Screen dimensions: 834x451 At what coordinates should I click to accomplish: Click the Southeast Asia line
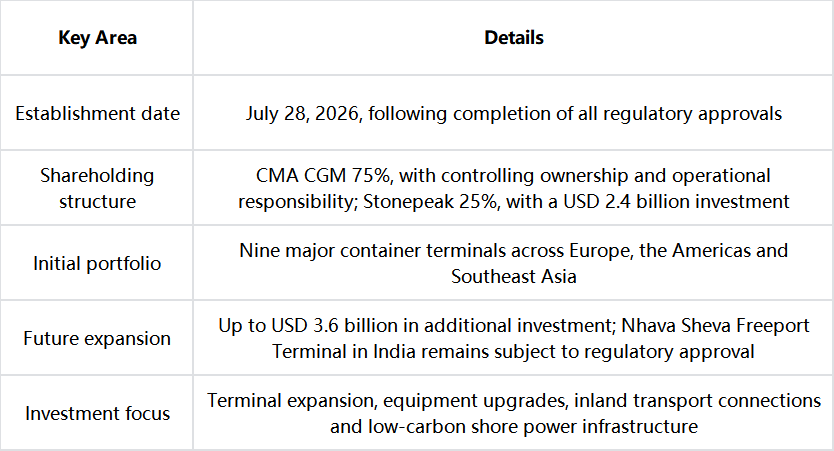514,277
